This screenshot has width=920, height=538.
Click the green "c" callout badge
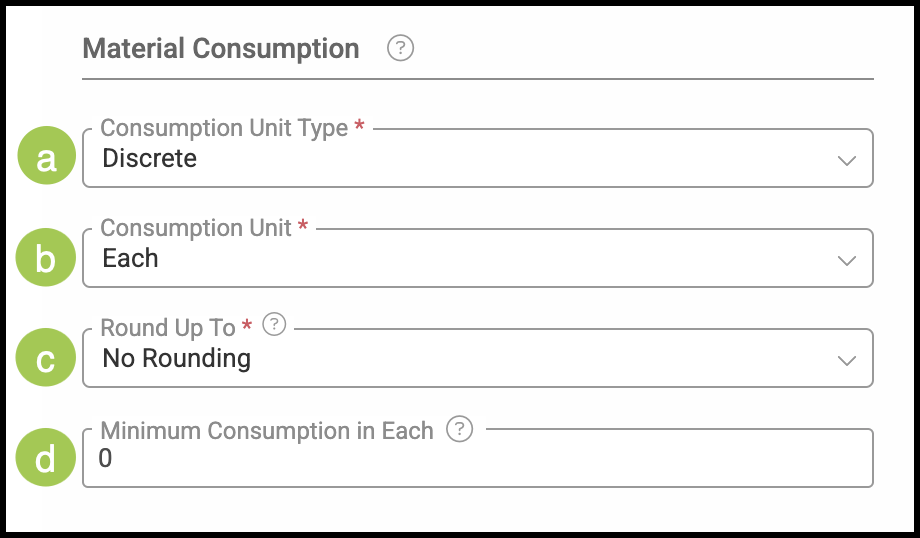click(47, 358)
